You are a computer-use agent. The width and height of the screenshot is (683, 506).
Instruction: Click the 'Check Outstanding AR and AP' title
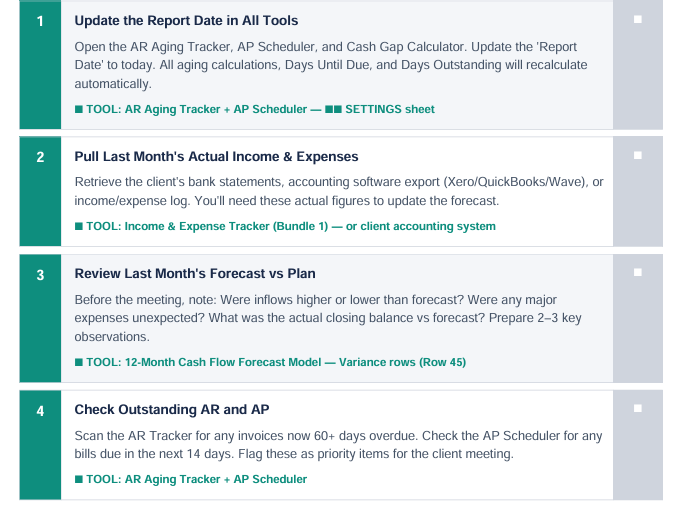pos(171,409)
